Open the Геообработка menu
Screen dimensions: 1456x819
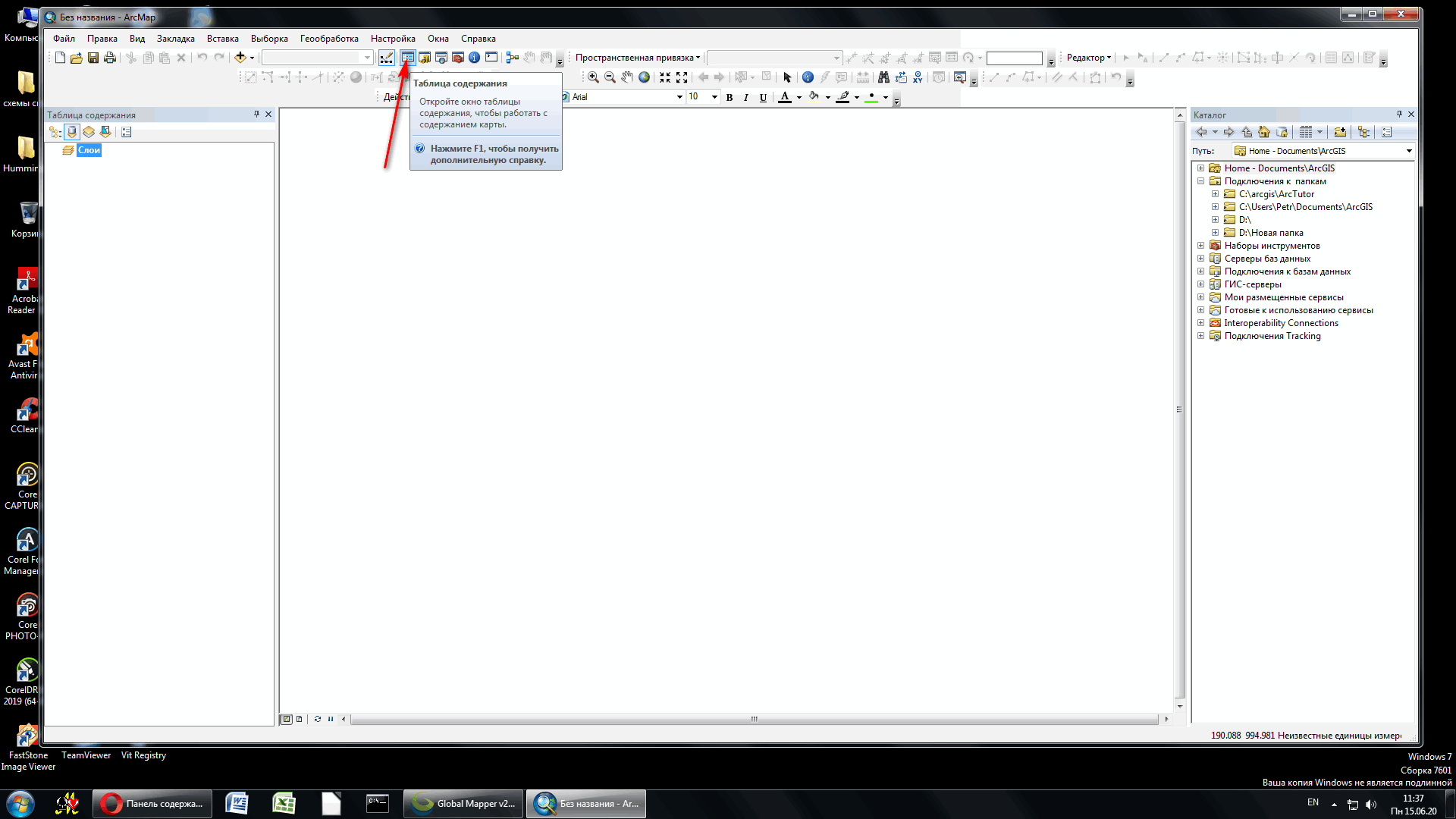click(x=329, y=39)
